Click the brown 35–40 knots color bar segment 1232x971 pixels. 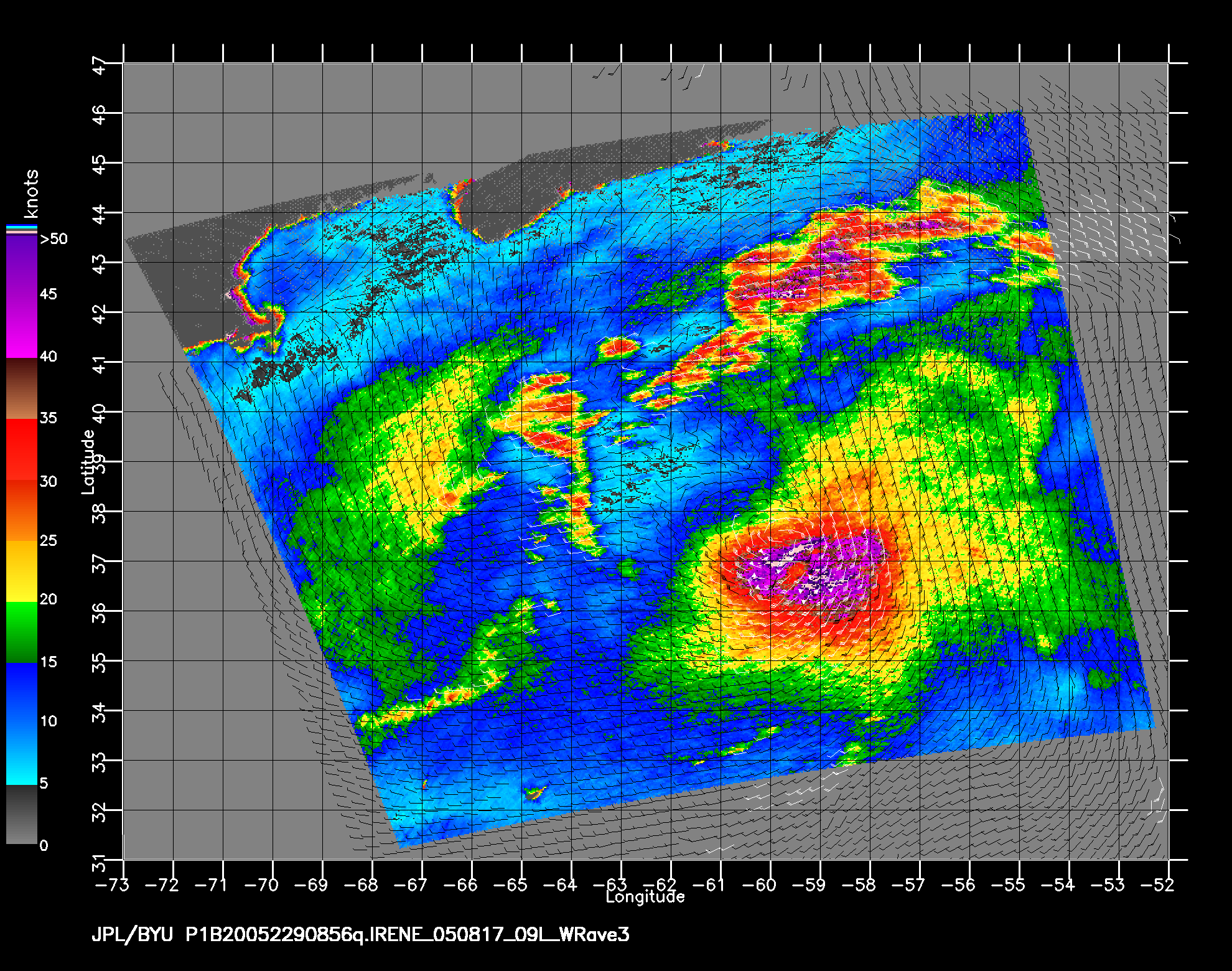point(22,388)
